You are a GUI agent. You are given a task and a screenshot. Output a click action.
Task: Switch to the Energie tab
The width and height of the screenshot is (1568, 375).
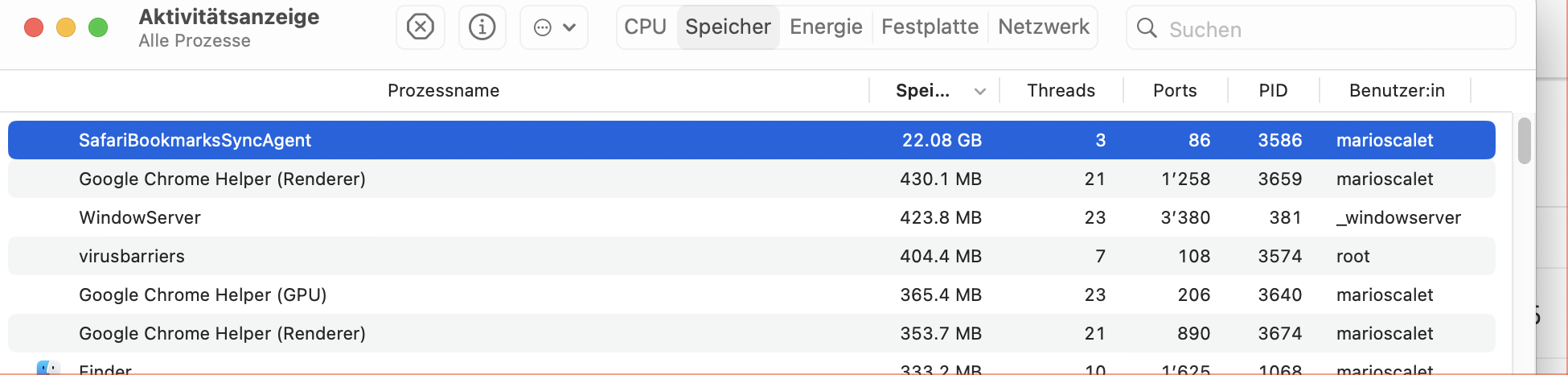826,27
